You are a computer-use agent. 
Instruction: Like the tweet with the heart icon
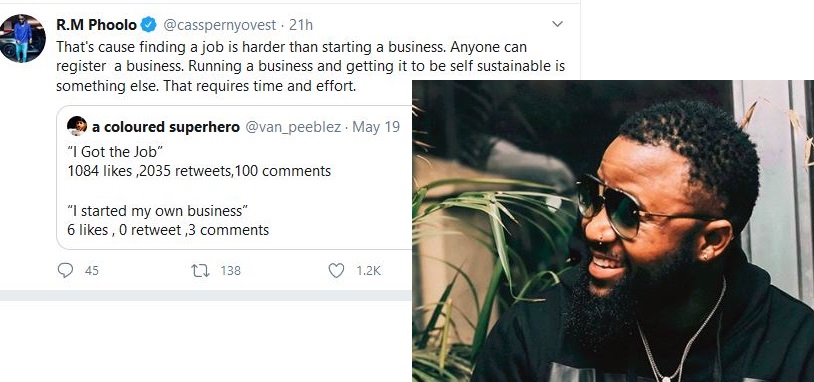click(336, 270)
